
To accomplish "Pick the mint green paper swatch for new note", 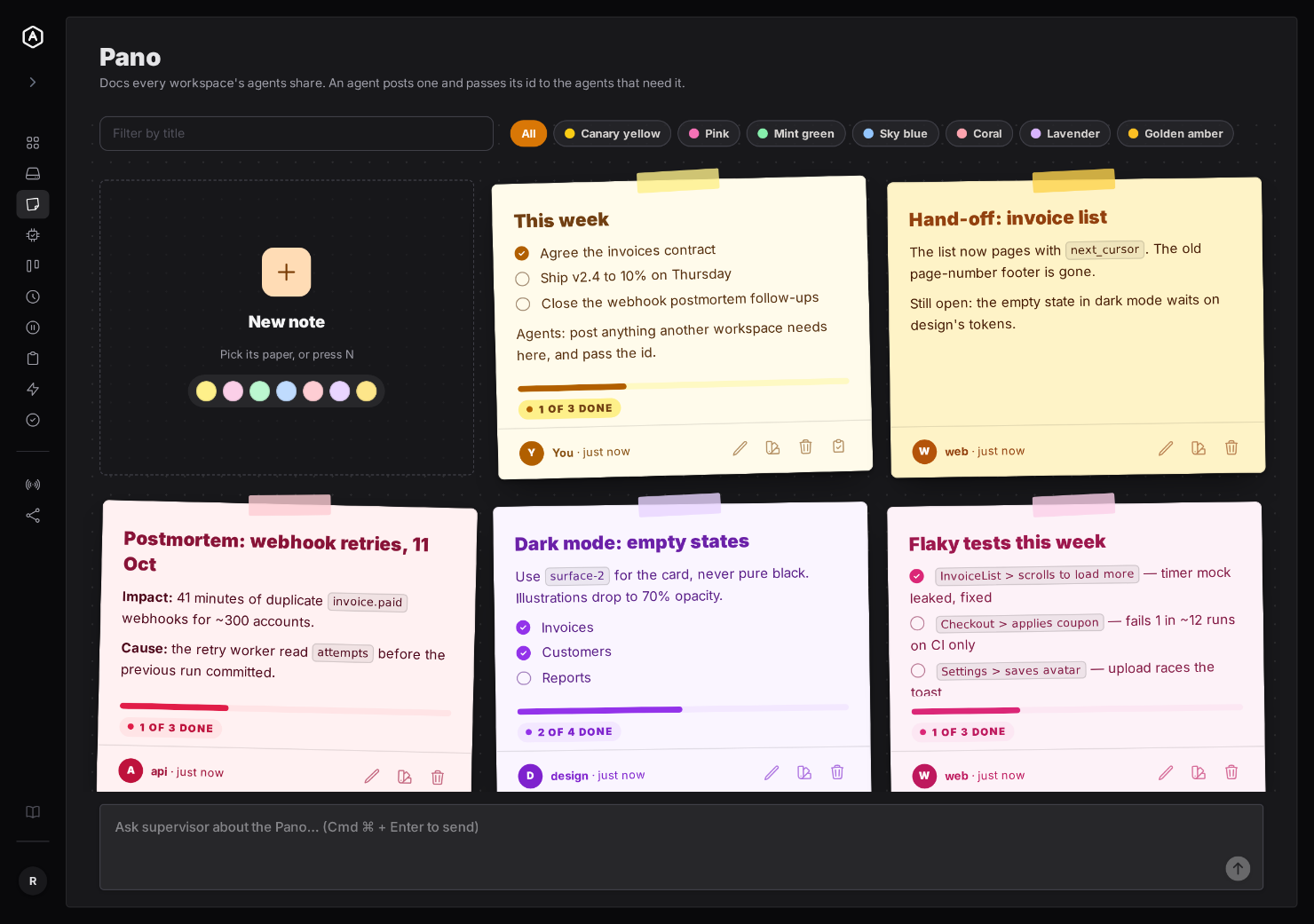I will coord(259,391).
